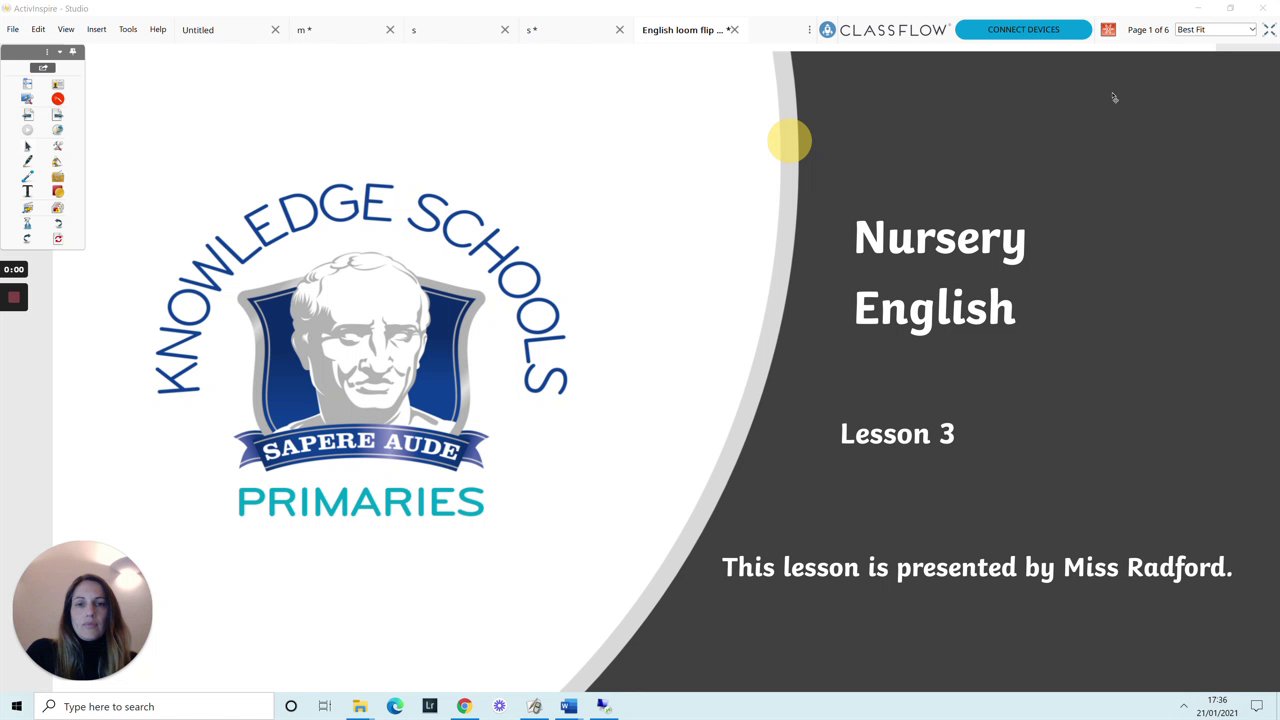The image size is (1280, 720).
Task: Open the View menu
Action: (x=66, y=29)
